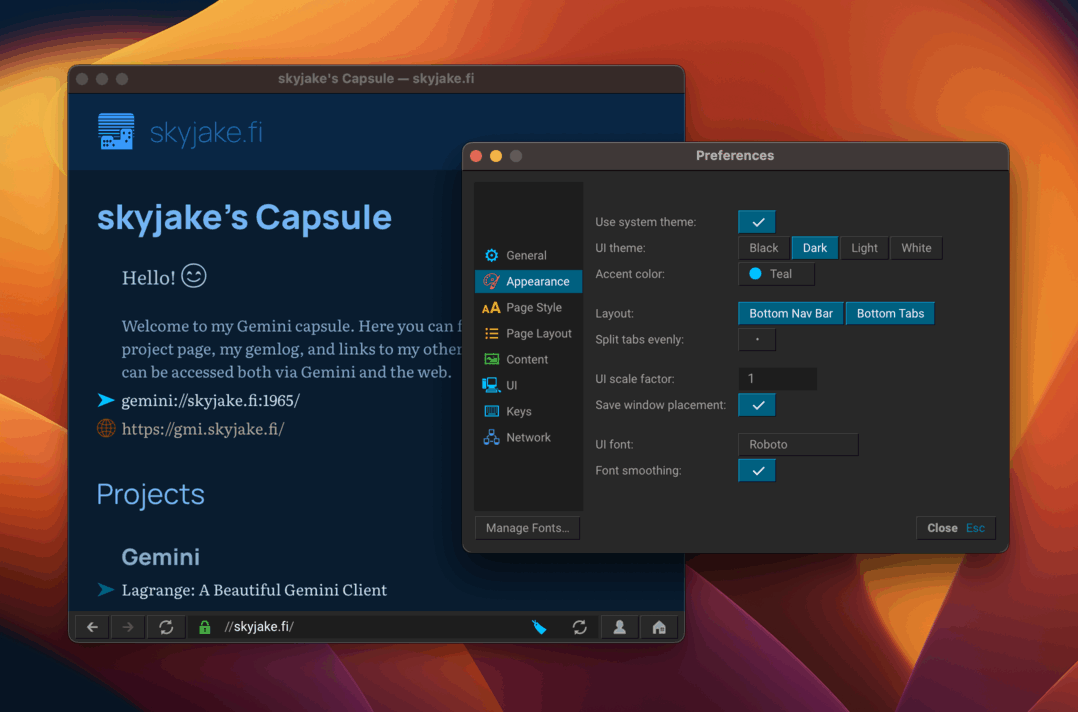Click the teal accent color dot
The width and height of the screenshot is (1078, 712).
click(x=755, y=274)
